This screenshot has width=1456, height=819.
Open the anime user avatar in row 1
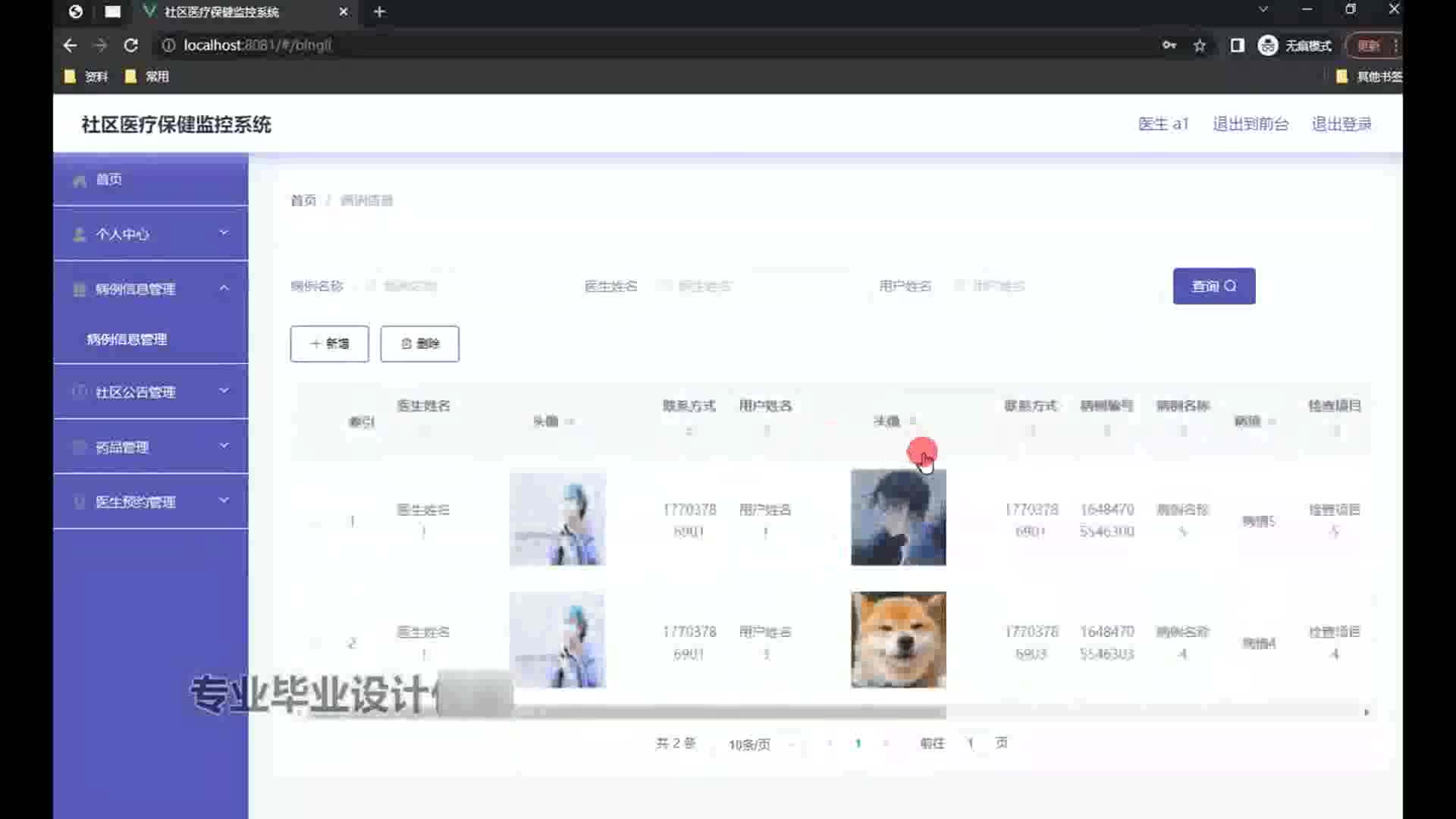click(899, 517)
